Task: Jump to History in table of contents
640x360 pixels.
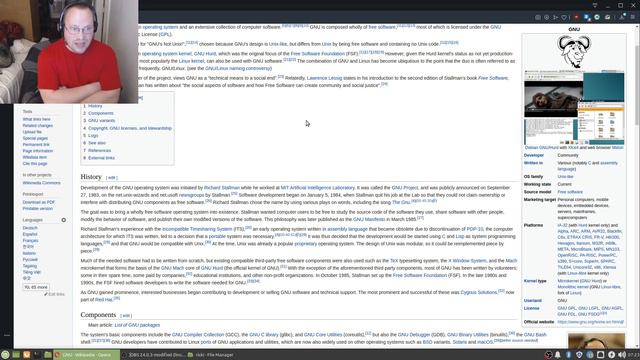Action: pyautogui.click(x=95, y=106)
